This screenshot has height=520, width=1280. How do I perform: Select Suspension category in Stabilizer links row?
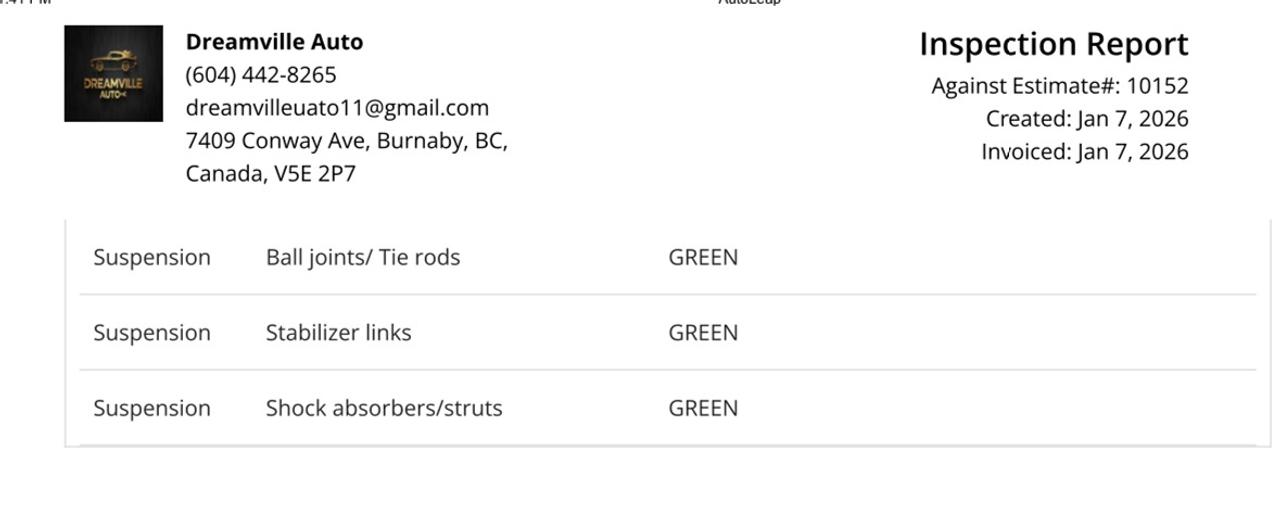click(152, 333)
